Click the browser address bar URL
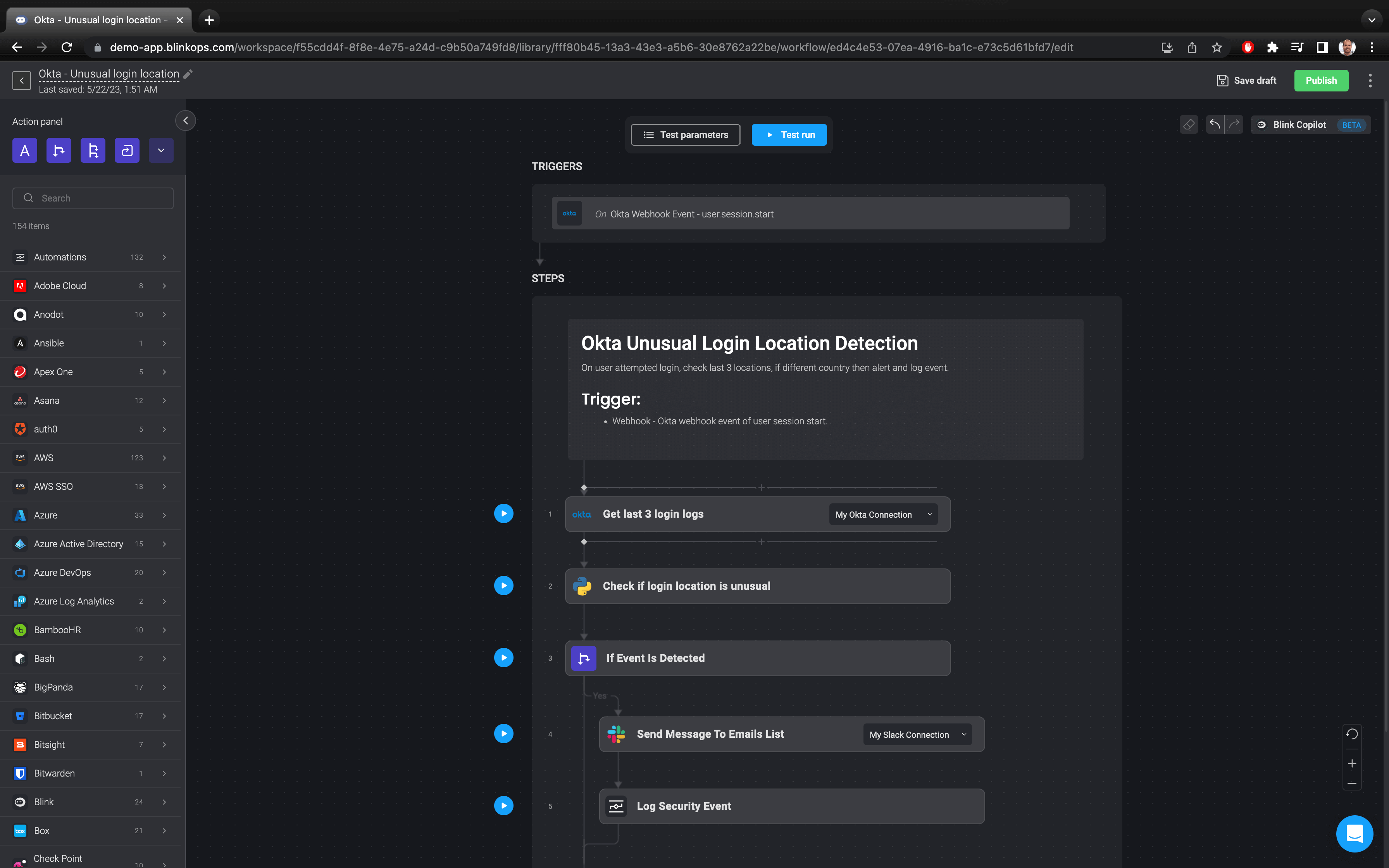 (x=591, y=48)
